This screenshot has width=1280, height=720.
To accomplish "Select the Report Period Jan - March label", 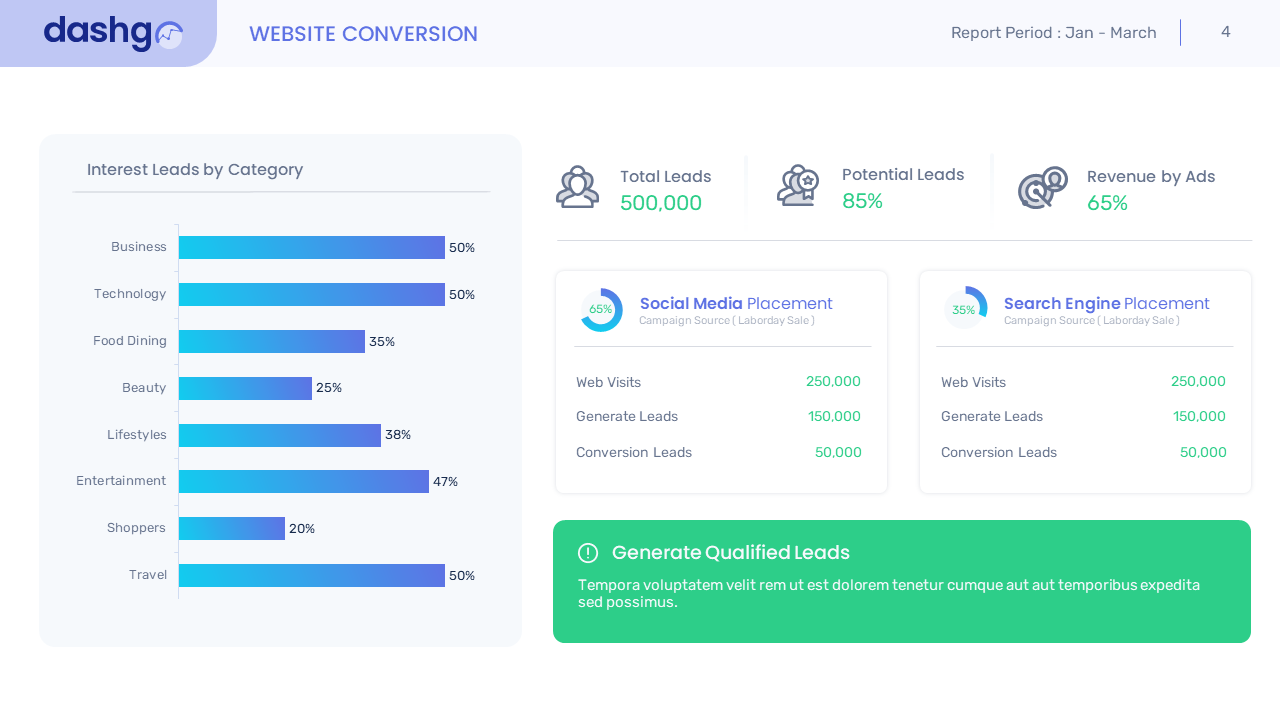I will point(1053,32).
